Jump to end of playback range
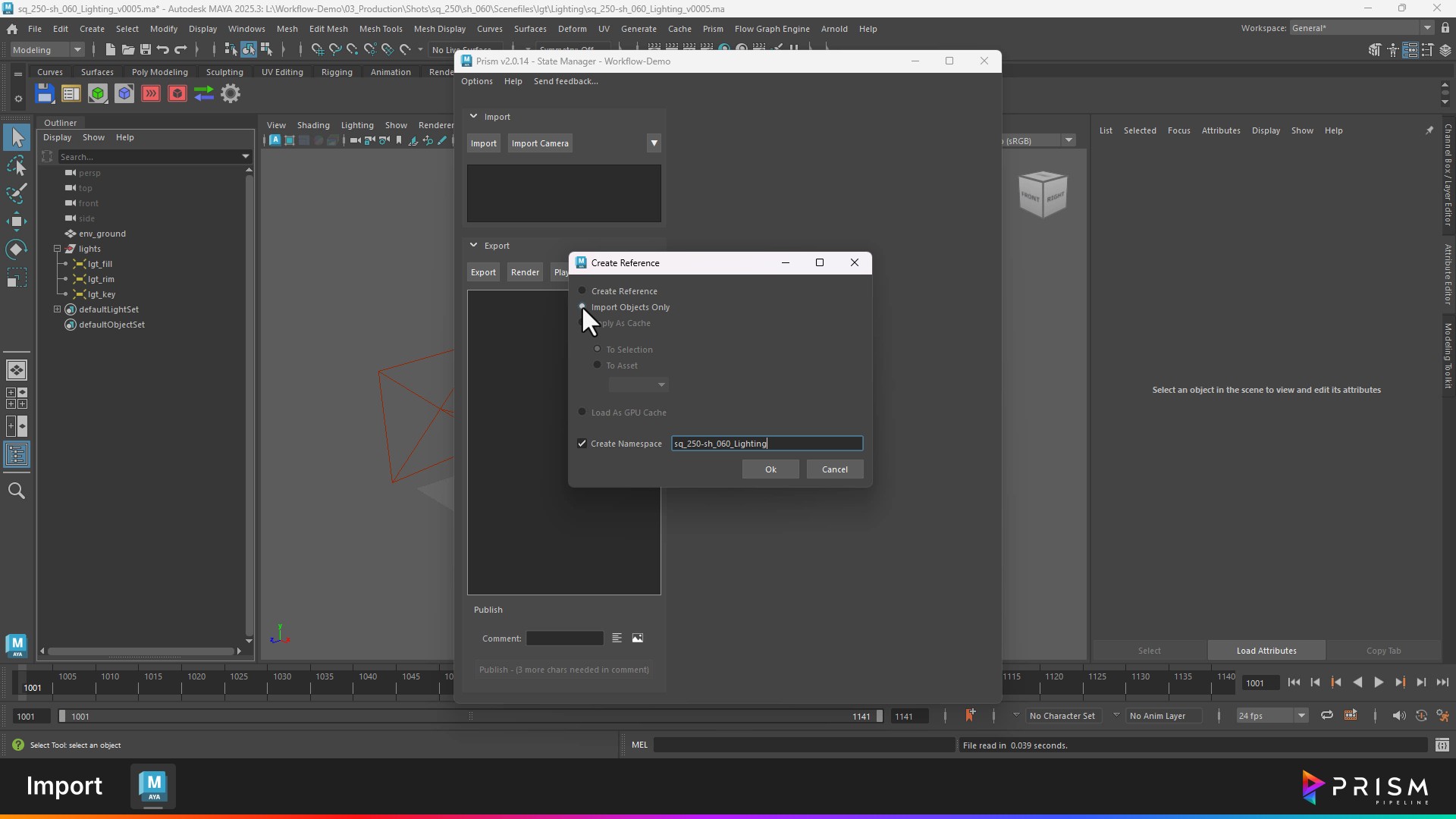 click(x=1442, y=682)
